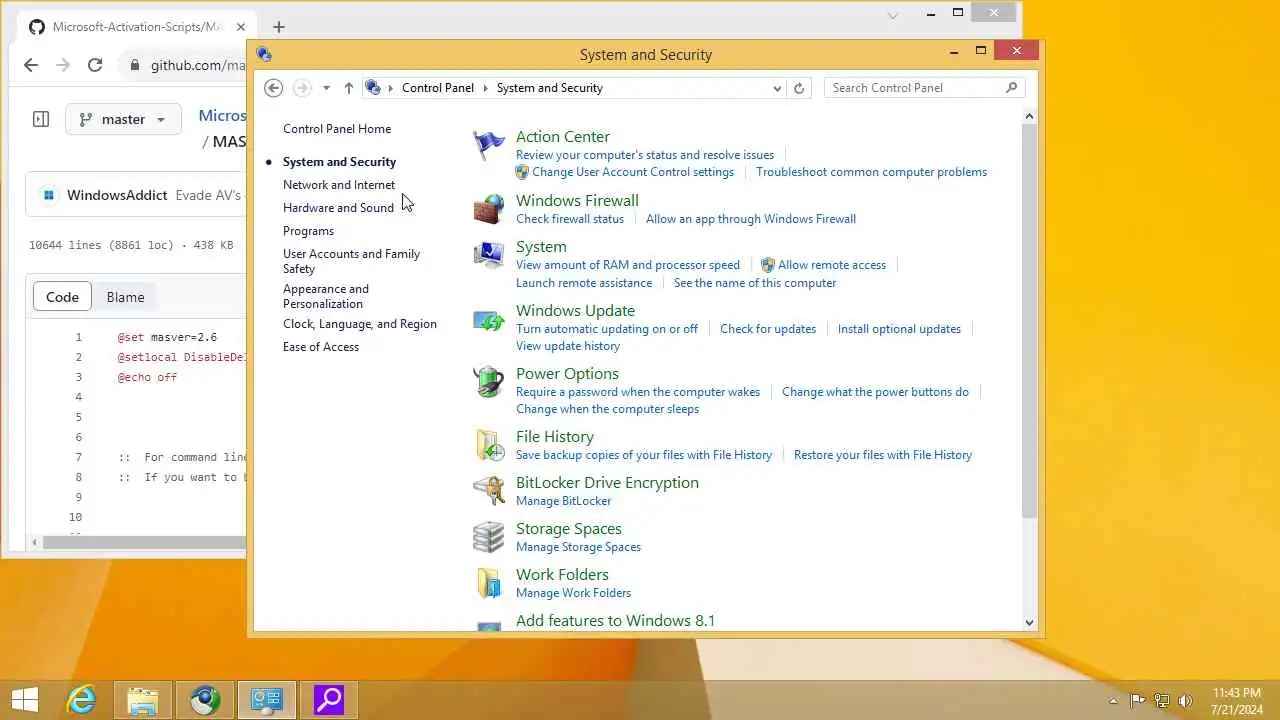
Task: Click the Control Panel vertical scrollbar thumb
Action: (x=1030, y=321)
